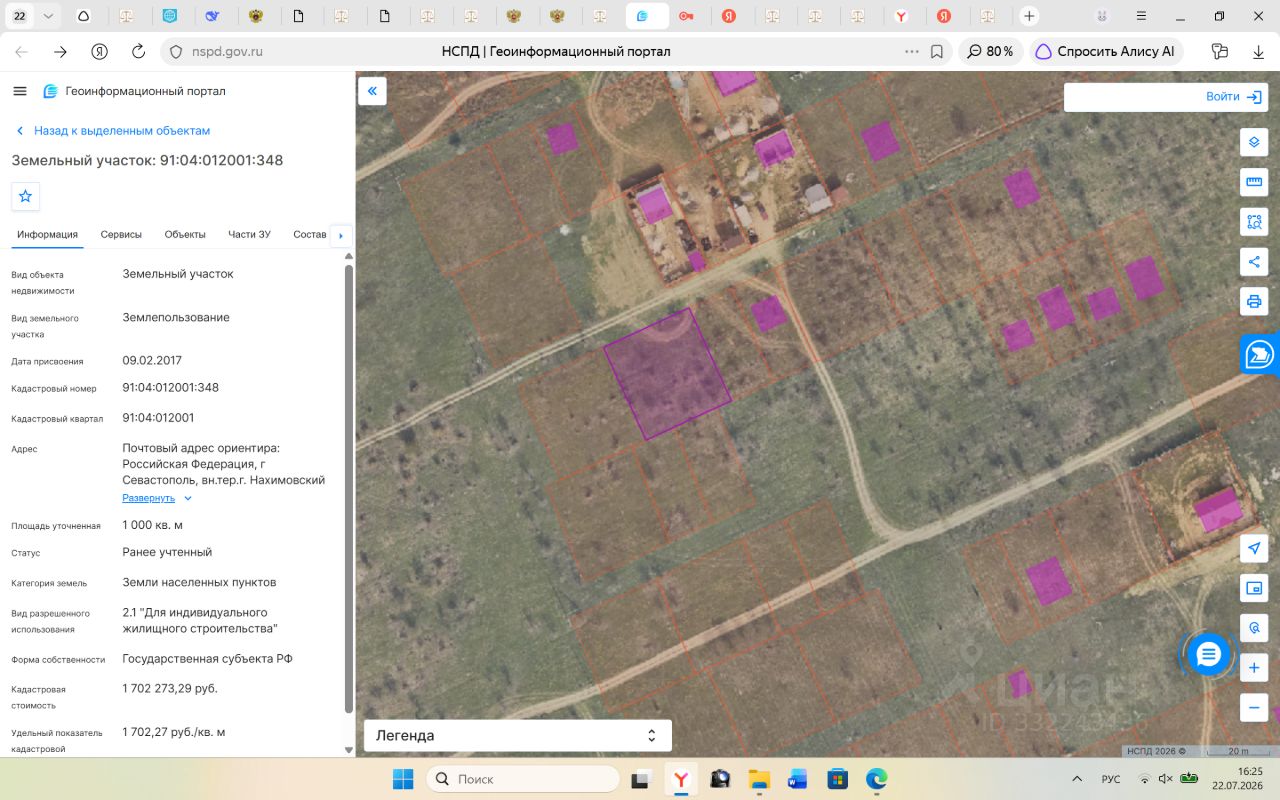Add parcel to favorites with star
The width and height of the screenshot is (1280, 800).
coord(26,196)
